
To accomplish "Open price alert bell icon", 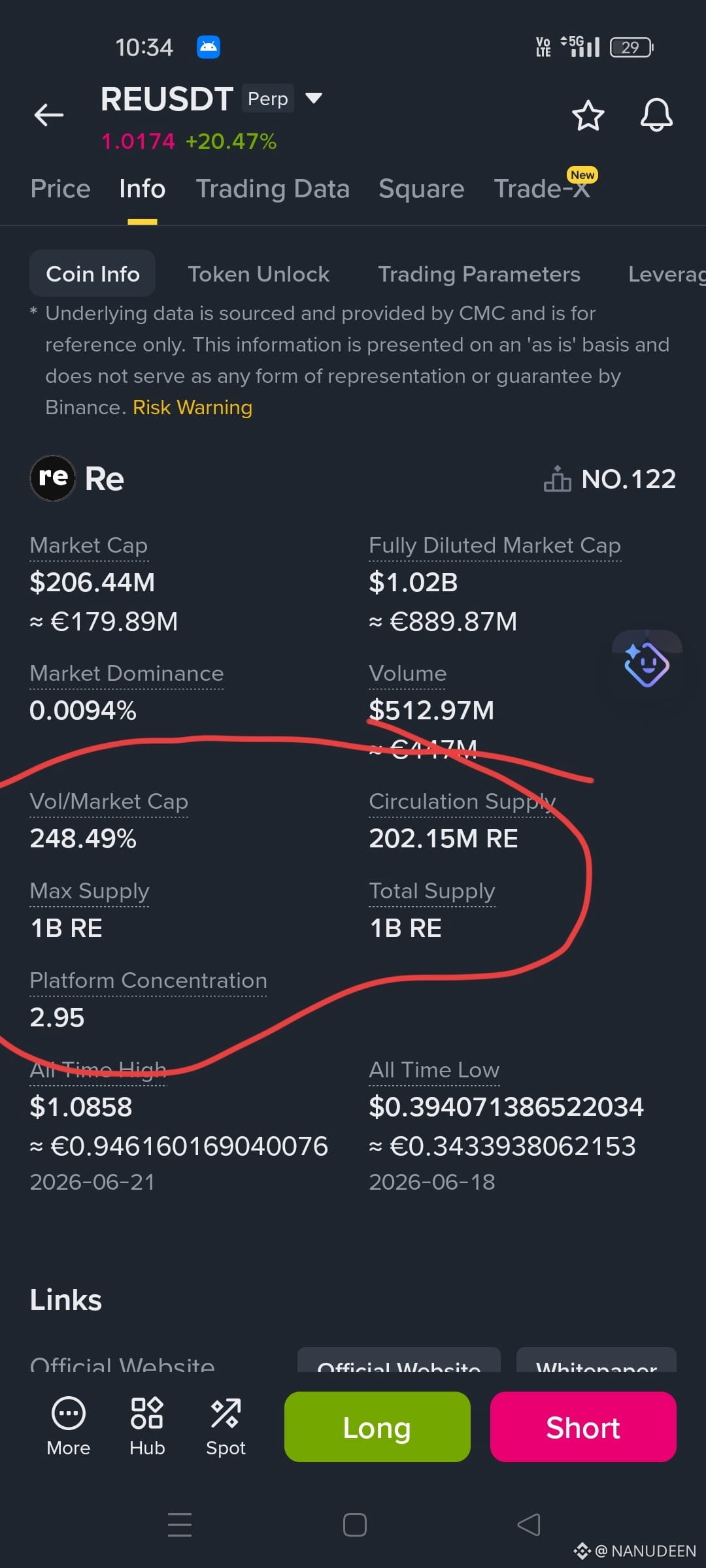I will pos(656,116).
